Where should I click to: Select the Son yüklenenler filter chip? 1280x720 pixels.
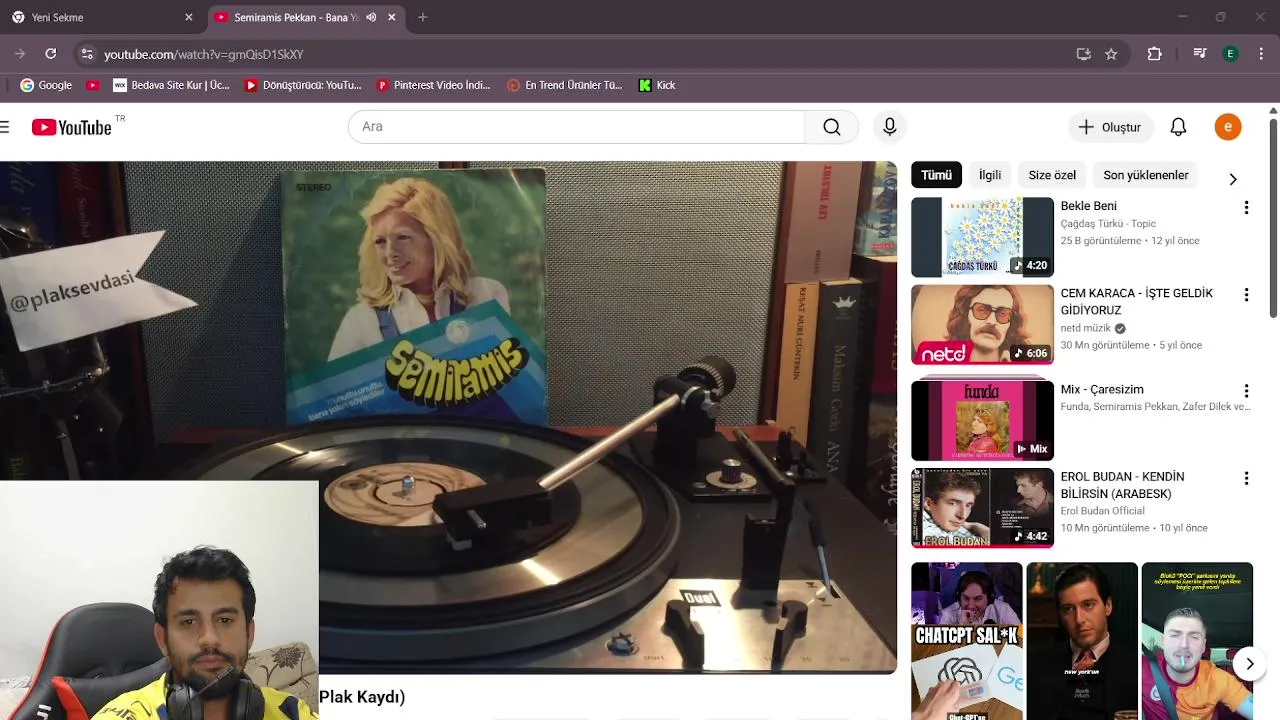click(1146, 175)
